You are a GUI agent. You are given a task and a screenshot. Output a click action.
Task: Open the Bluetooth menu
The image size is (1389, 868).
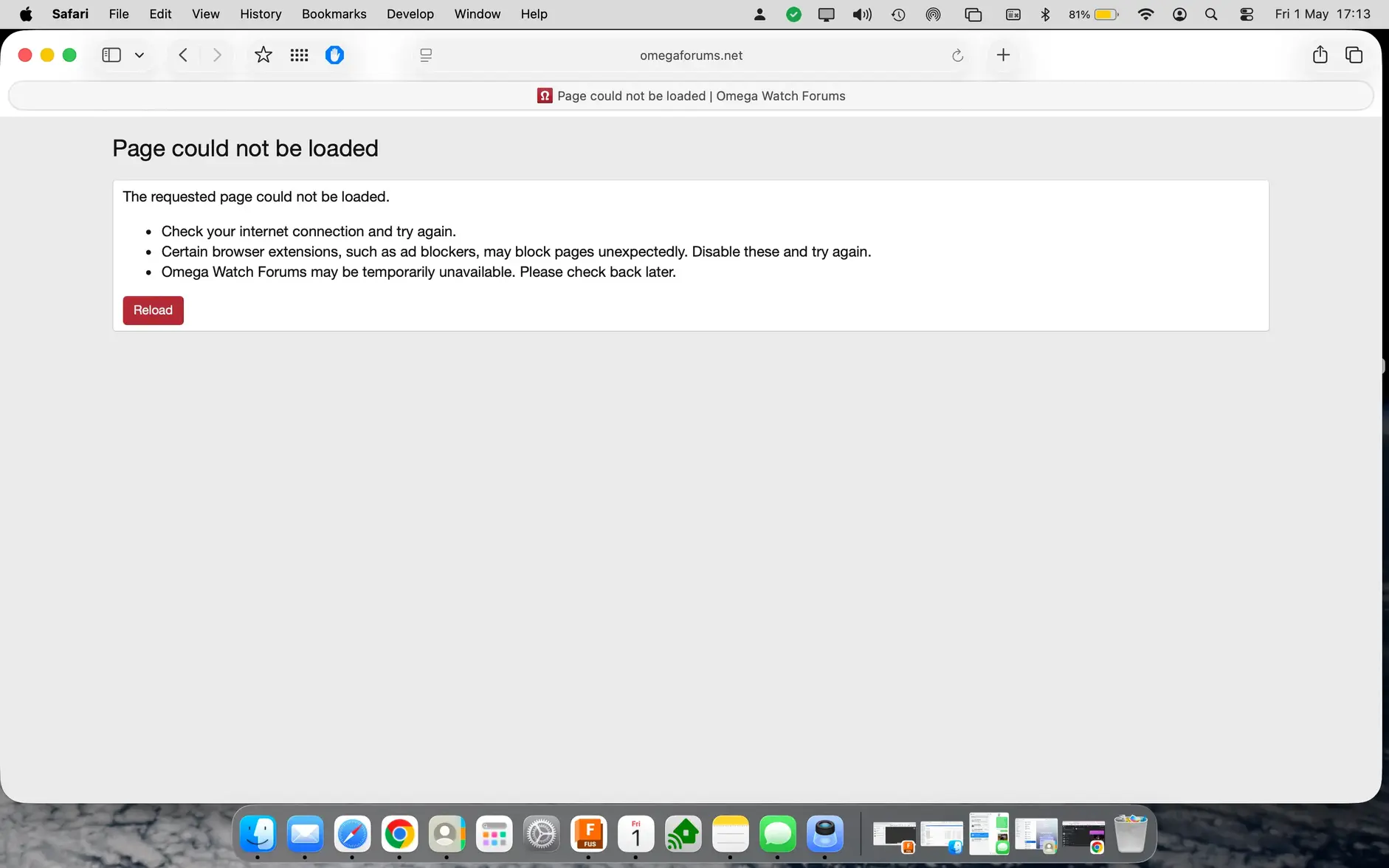click(1045, 14)
